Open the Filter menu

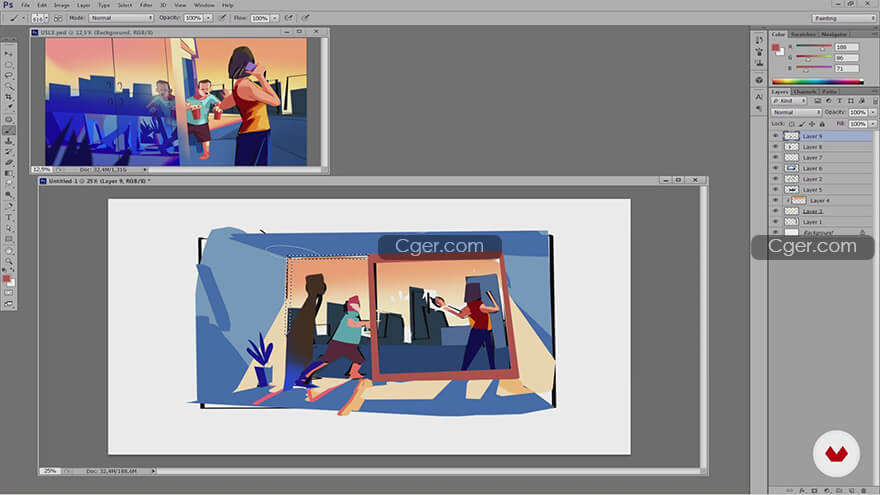(146, 5)
